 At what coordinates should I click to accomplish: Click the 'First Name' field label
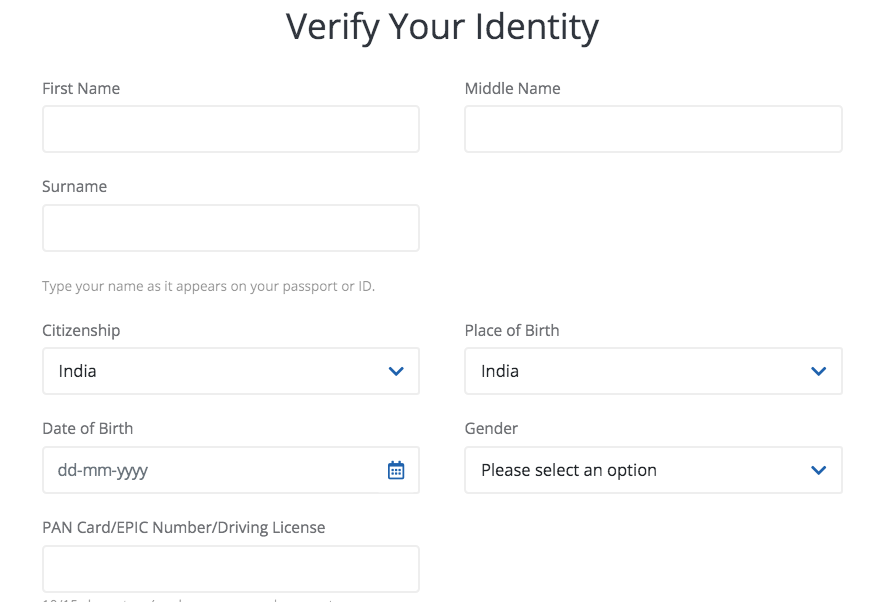click(x=81, y=88)
